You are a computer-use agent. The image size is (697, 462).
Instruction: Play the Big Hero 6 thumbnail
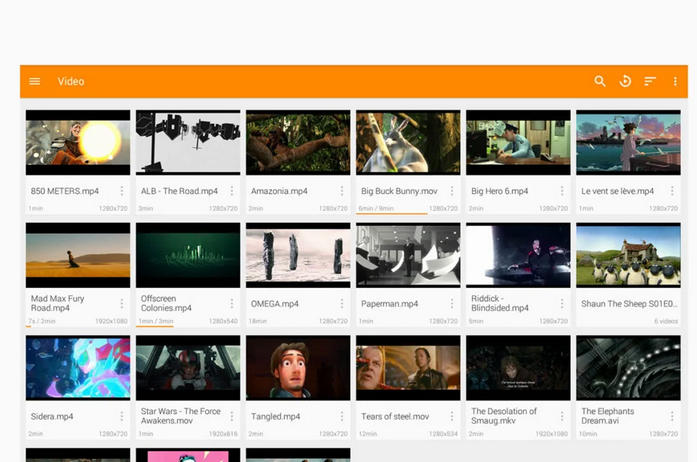pos(518,142)
